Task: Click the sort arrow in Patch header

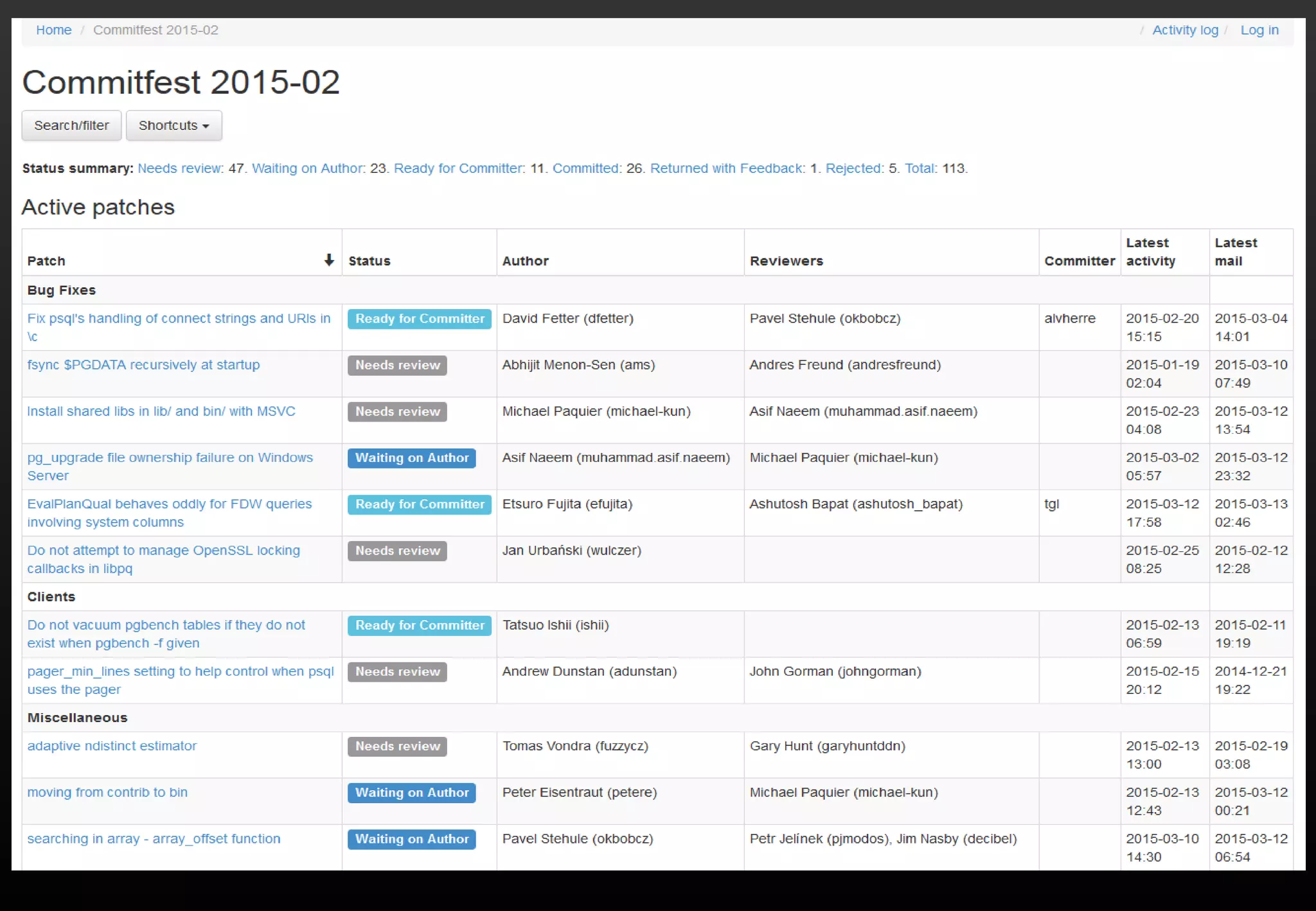Action: point(328,260)
